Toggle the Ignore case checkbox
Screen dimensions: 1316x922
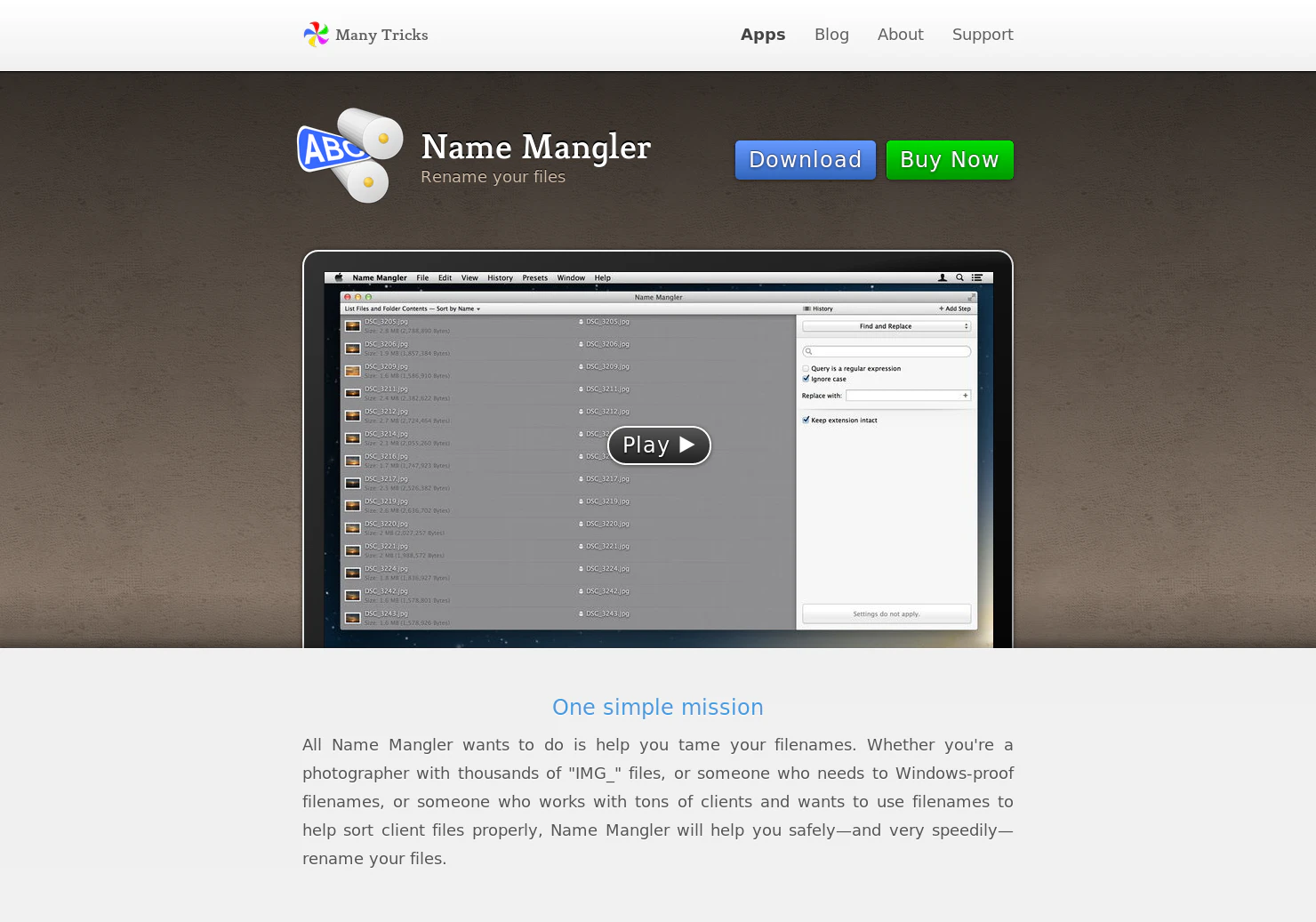[806, 379]
